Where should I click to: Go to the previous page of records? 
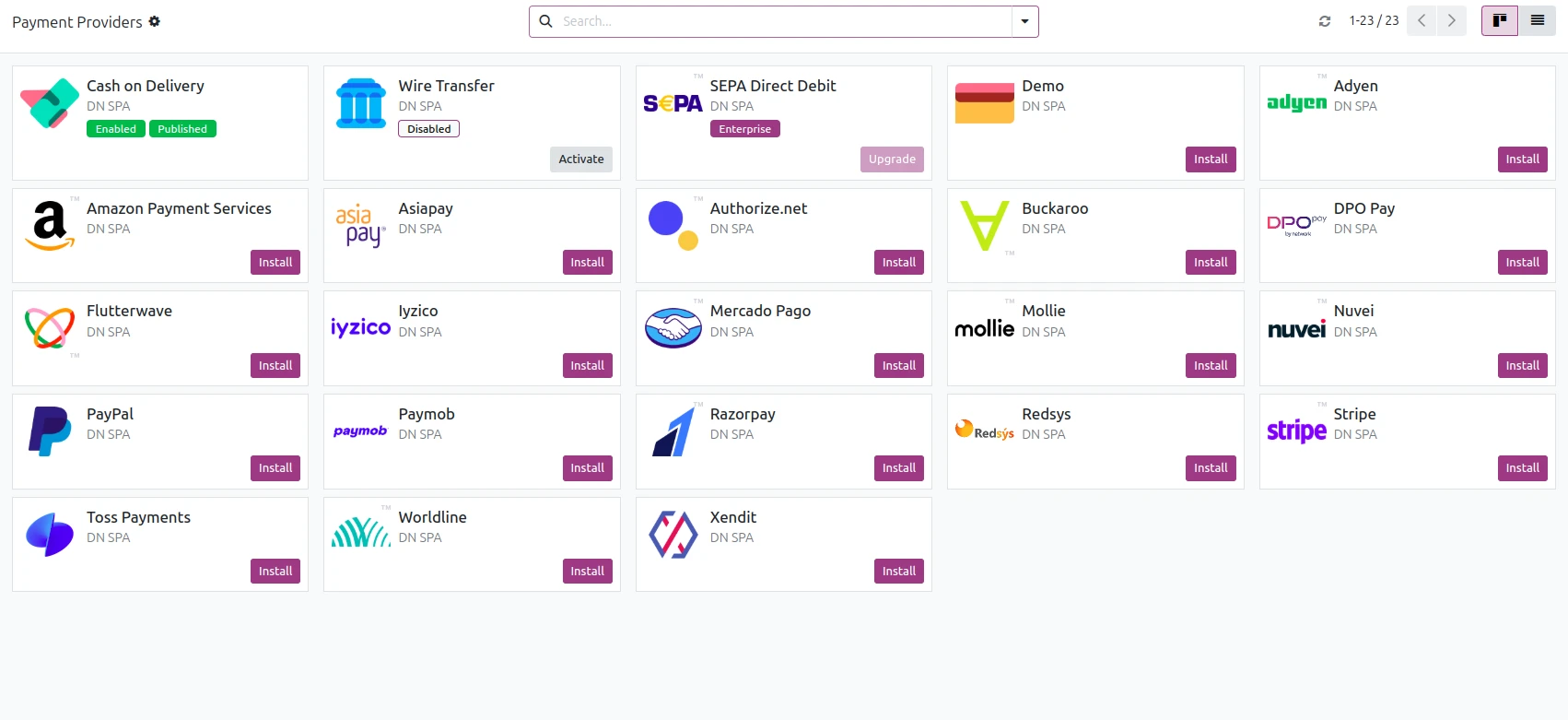1422,20
